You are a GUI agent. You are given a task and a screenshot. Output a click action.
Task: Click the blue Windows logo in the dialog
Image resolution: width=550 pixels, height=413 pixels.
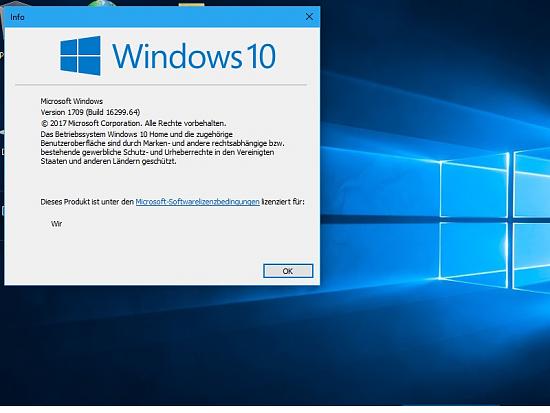point(80,55)
